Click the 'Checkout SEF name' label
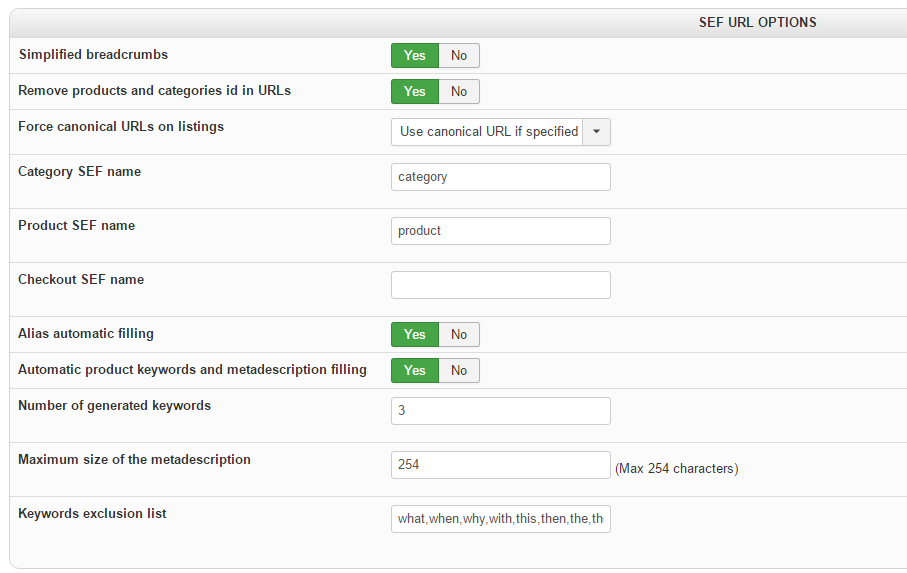907x573 pixels. click(81, 280)
